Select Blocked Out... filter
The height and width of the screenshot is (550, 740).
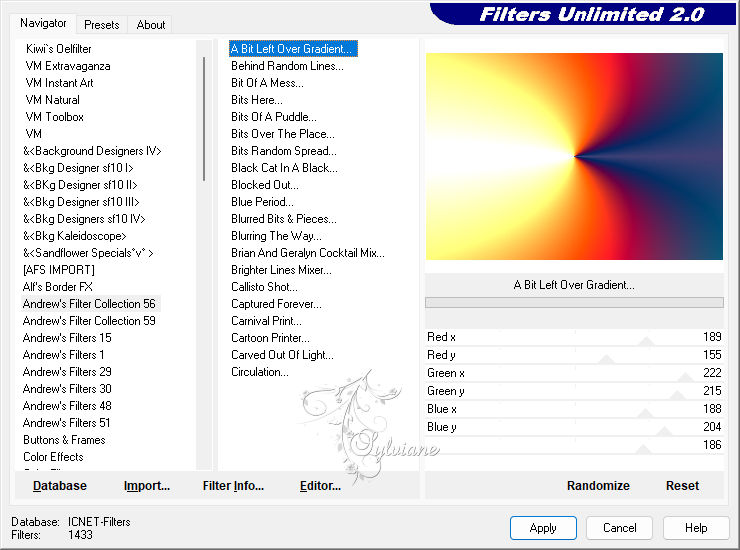coord(265,185)
